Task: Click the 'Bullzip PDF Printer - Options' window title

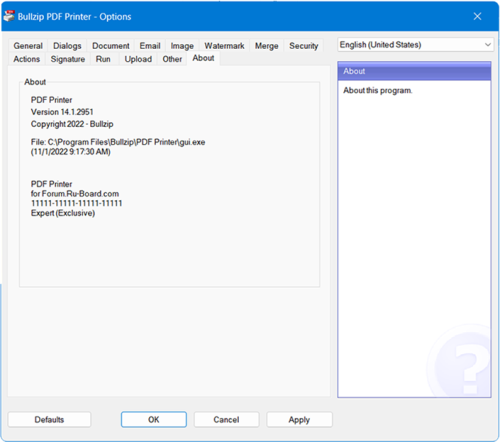Action: point(74,17)
